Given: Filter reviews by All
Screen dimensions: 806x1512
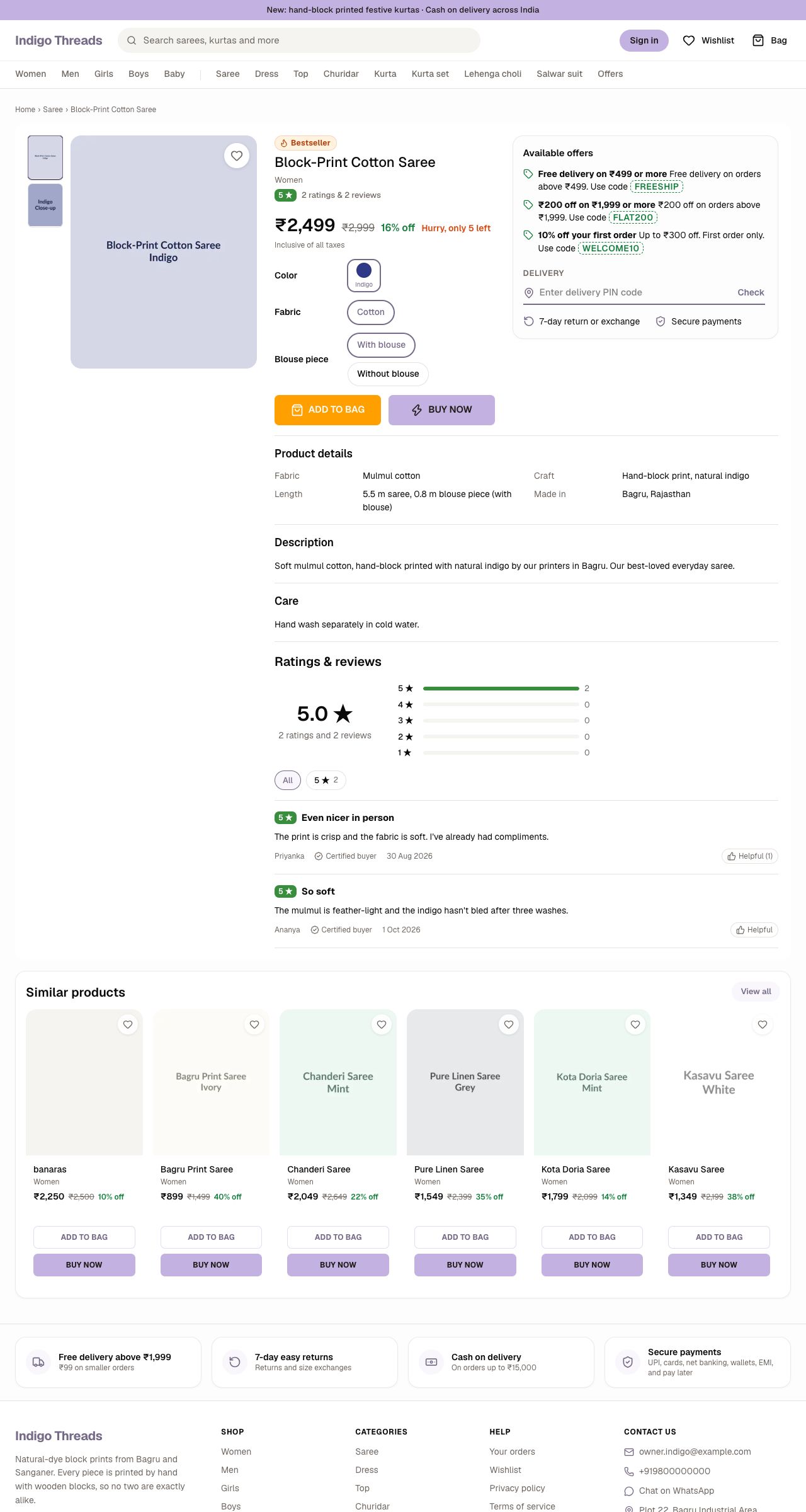Looking at the screenshot, I should (x=288, y=780).
